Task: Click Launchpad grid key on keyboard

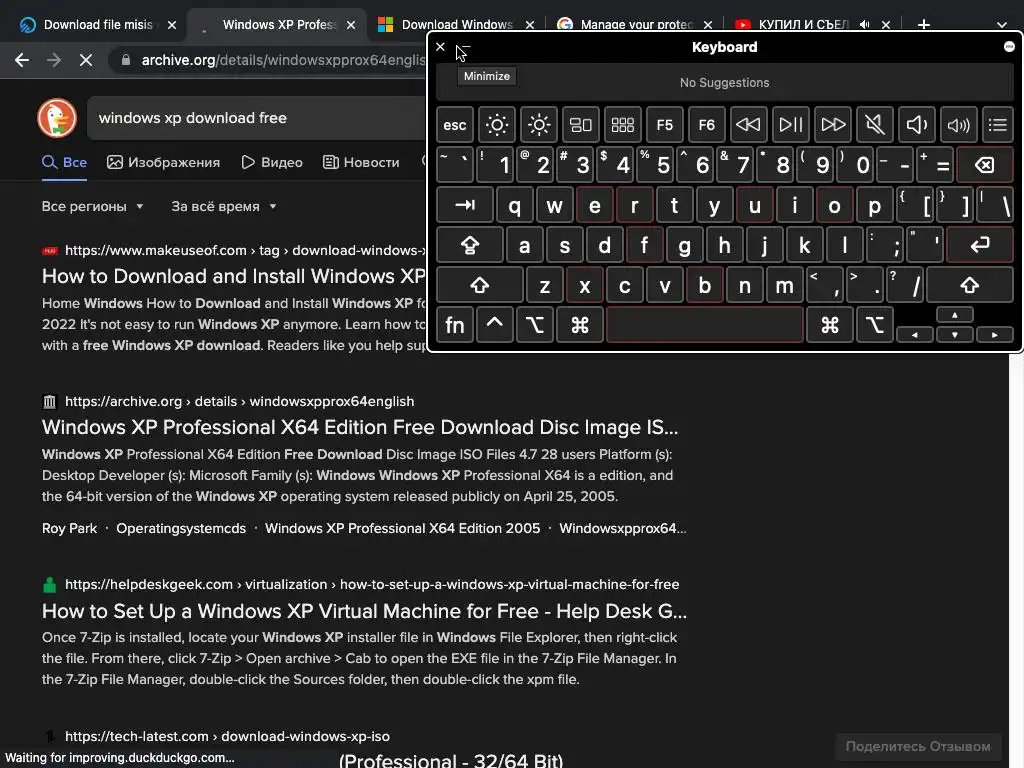Action: tap(622, 124)
